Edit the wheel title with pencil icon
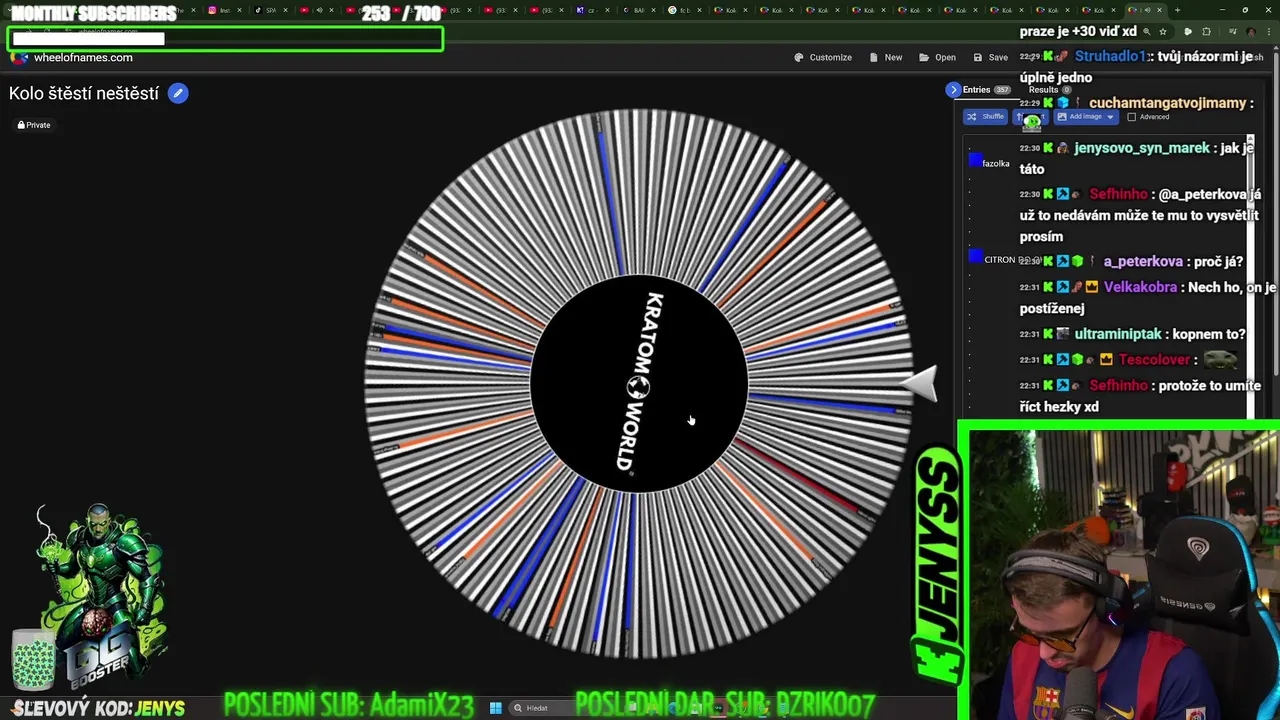The image size is (1280, 720). click(178, 93)
